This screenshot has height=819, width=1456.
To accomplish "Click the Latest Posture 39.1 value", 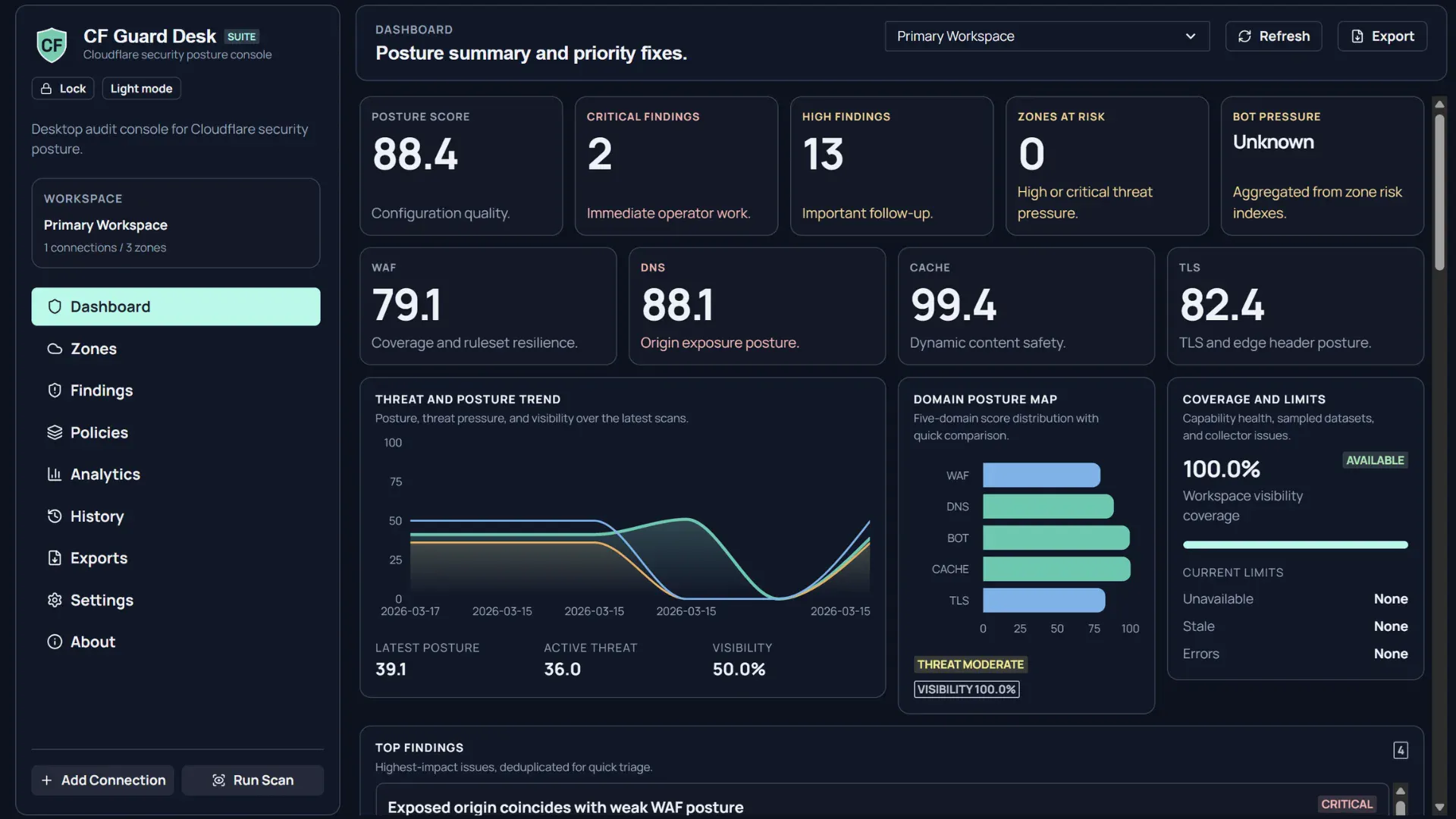I will (391, 669).
